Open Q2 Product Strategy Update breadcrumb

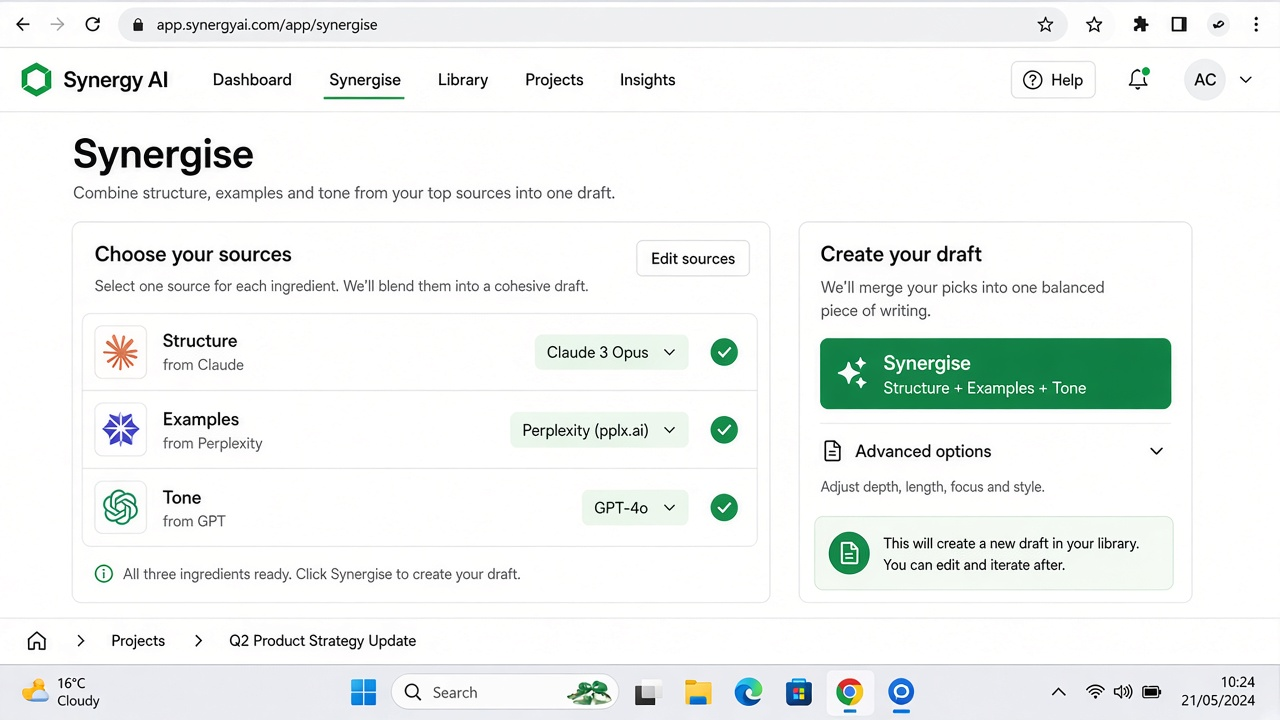pyautogui.click(x=322, y=641)
